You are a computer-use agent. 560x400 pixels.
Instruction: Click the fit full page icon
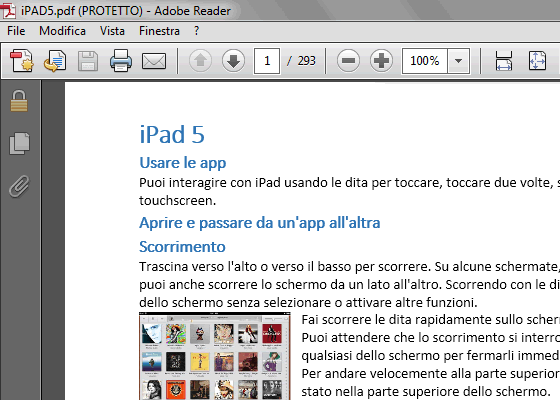click(x=537, y=61)
